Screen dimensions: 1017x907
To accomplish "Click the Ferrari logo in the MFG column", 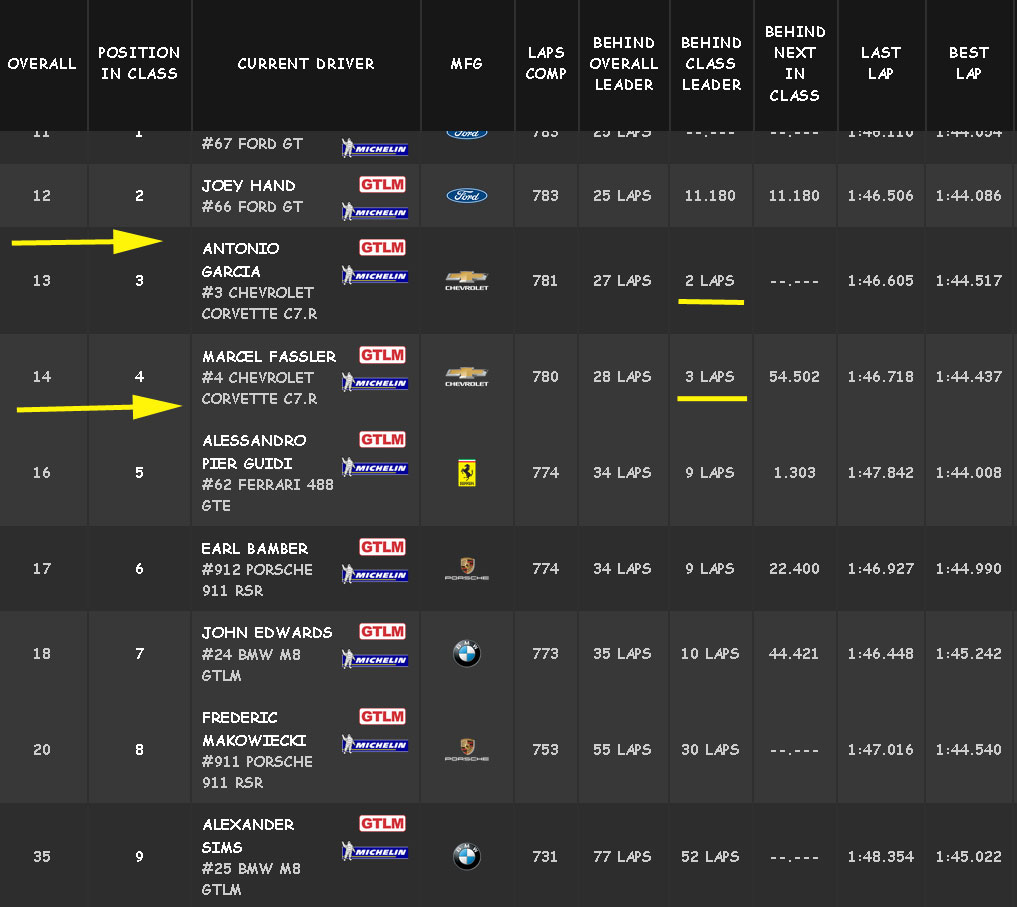I will [467, 472].
